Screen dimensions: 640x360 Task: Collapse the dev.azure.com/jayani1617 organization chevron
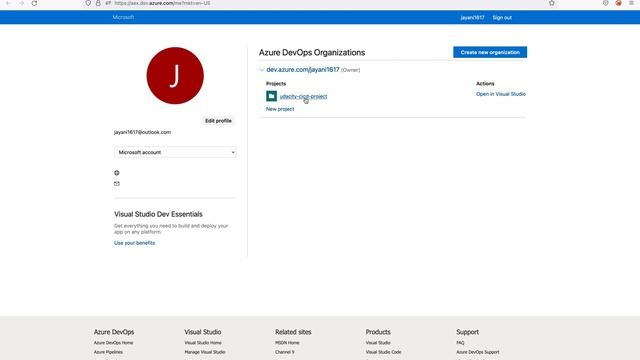coord(262,70)
